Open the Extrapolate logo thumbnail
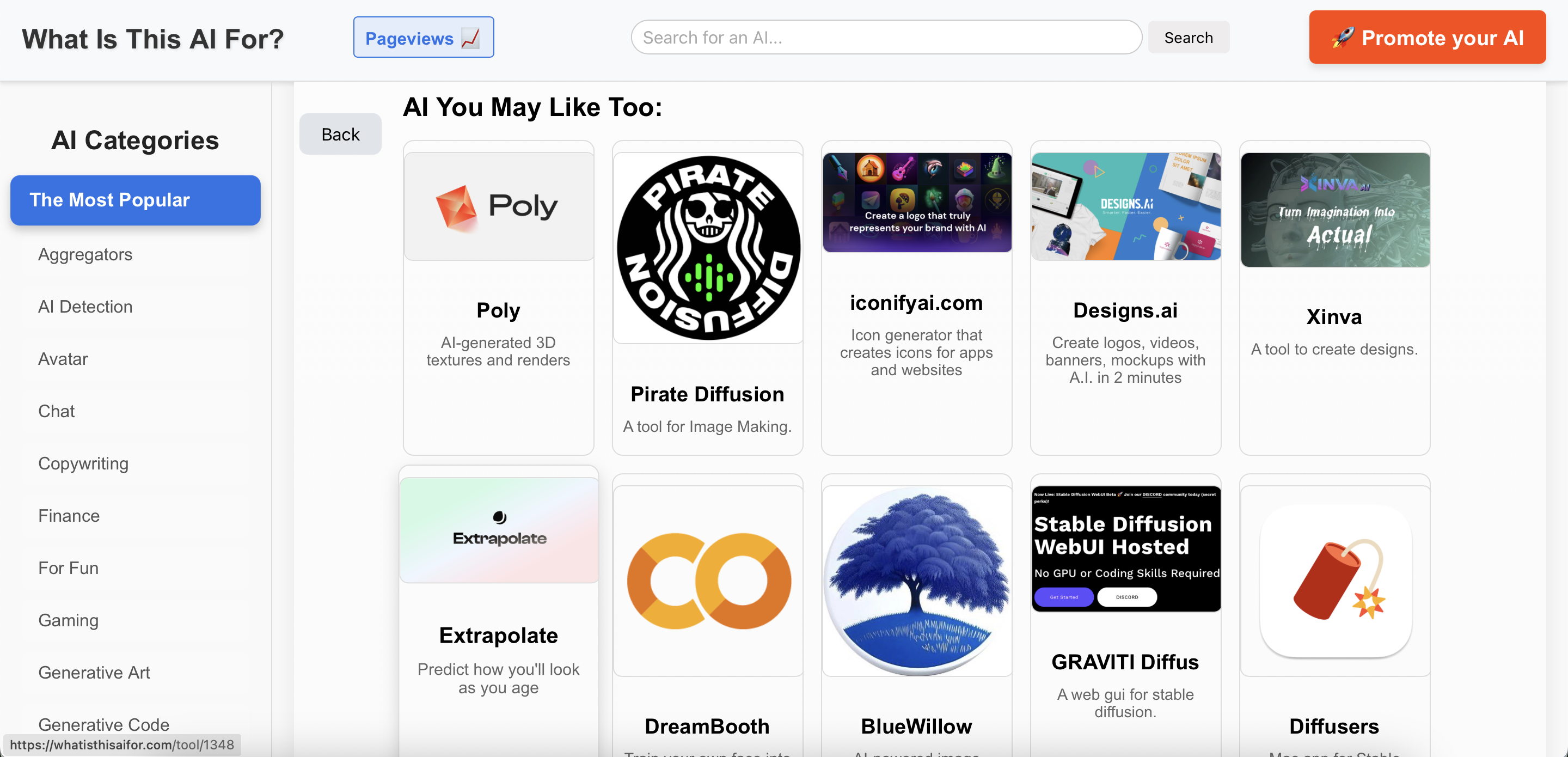Viewport: 1568px width, 757px height. pos(499,530)
